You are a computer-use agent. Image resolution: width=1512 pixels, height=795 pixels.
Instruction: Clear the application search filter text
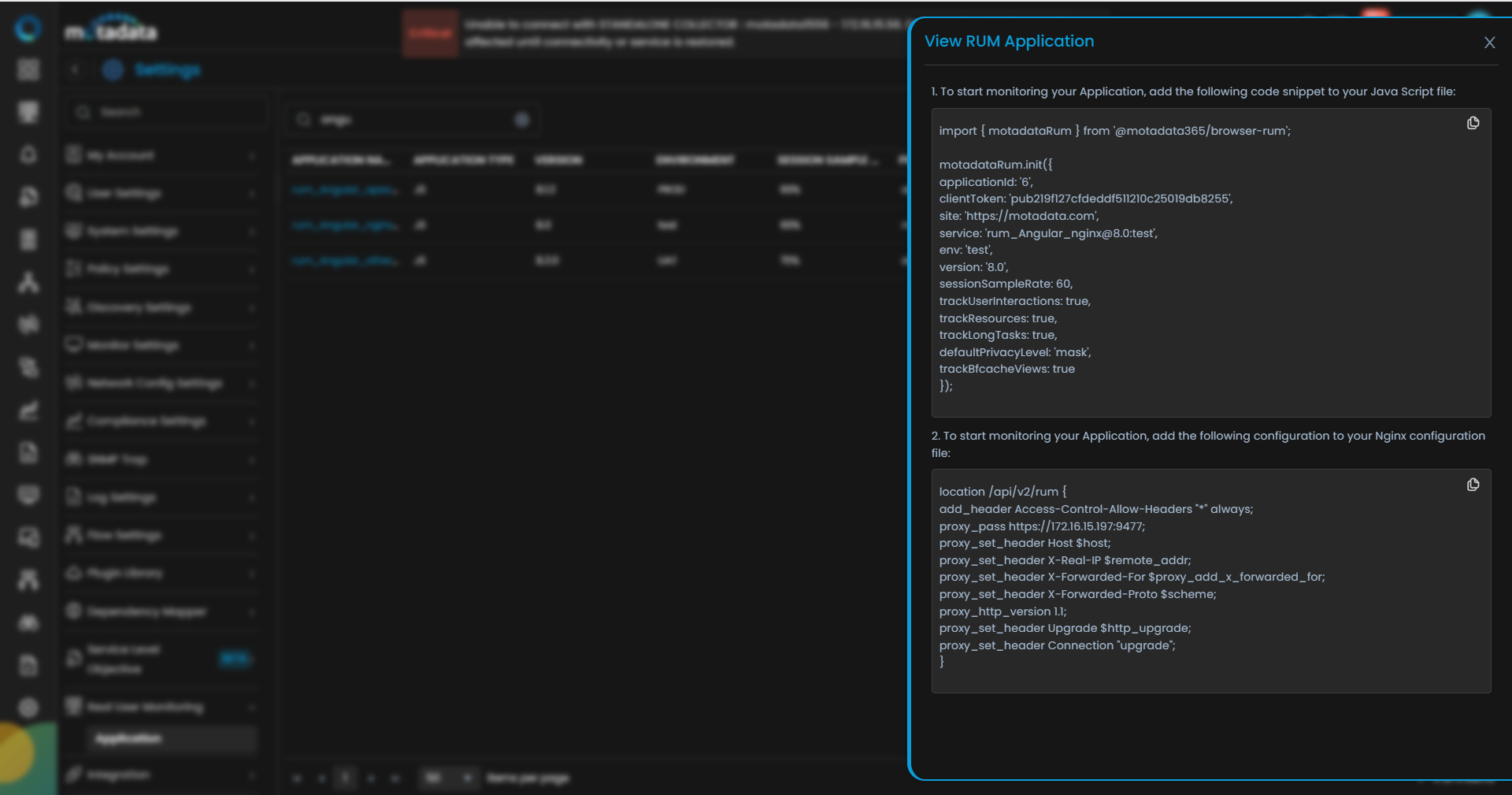(x=521, y=120)
